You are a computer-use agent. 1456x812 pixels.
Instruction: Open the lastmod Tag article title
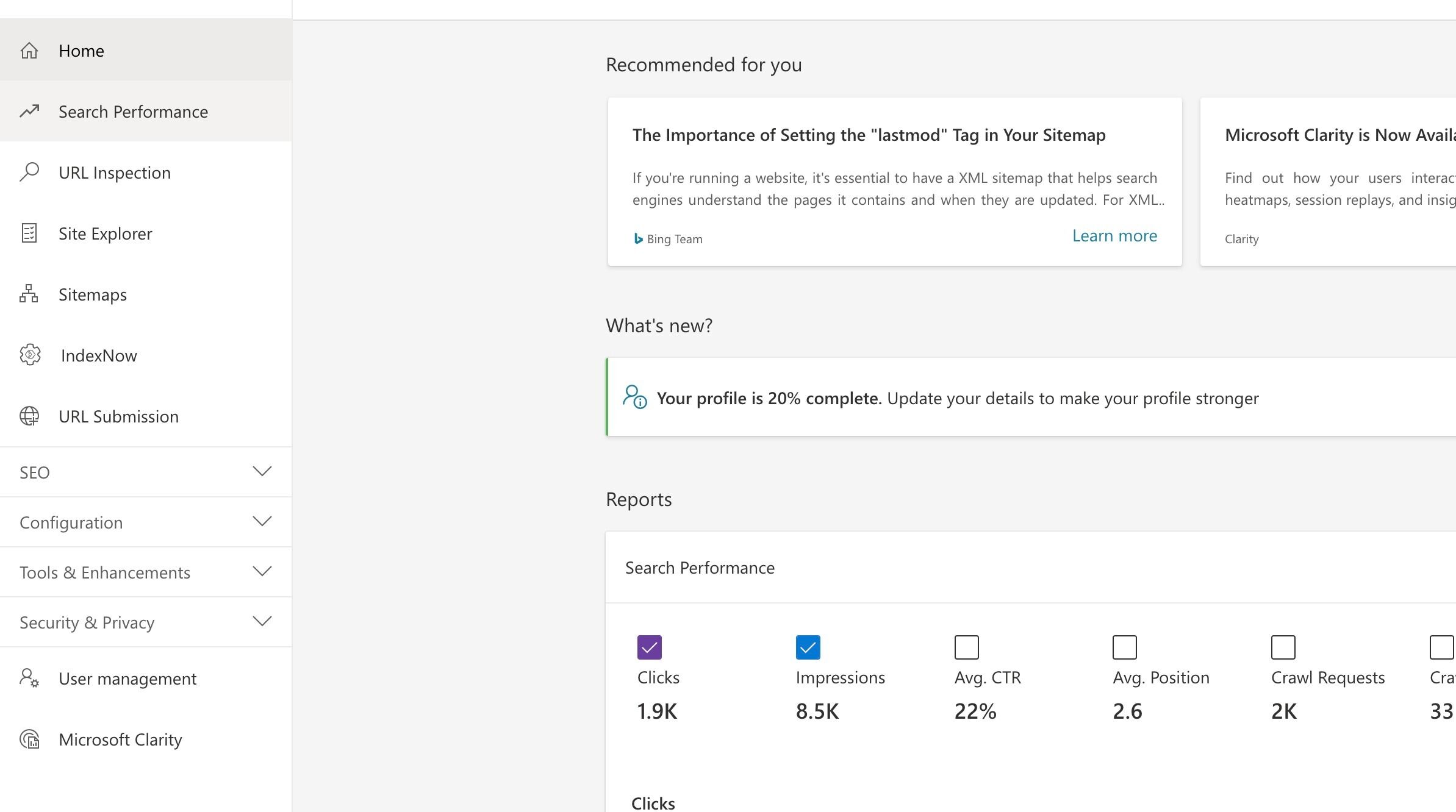(869, 135)
